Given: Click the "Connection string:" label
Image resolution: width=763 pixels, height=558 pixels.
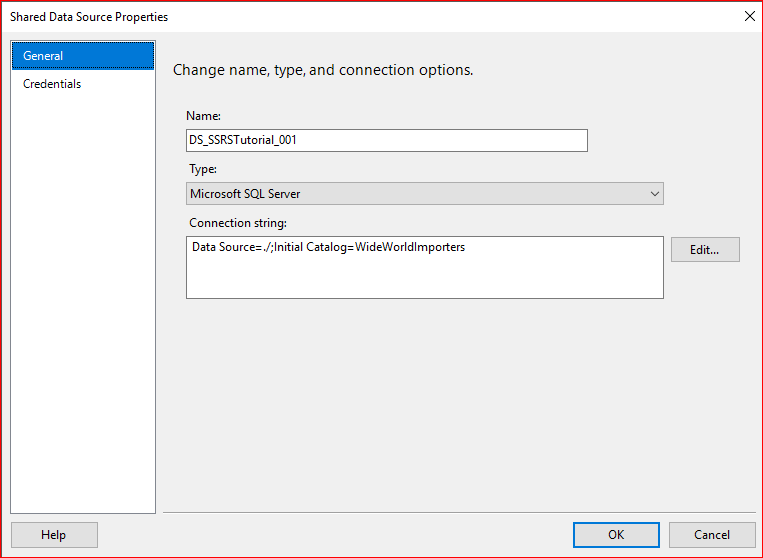Looking at the screenshot, I should (238, 222).
